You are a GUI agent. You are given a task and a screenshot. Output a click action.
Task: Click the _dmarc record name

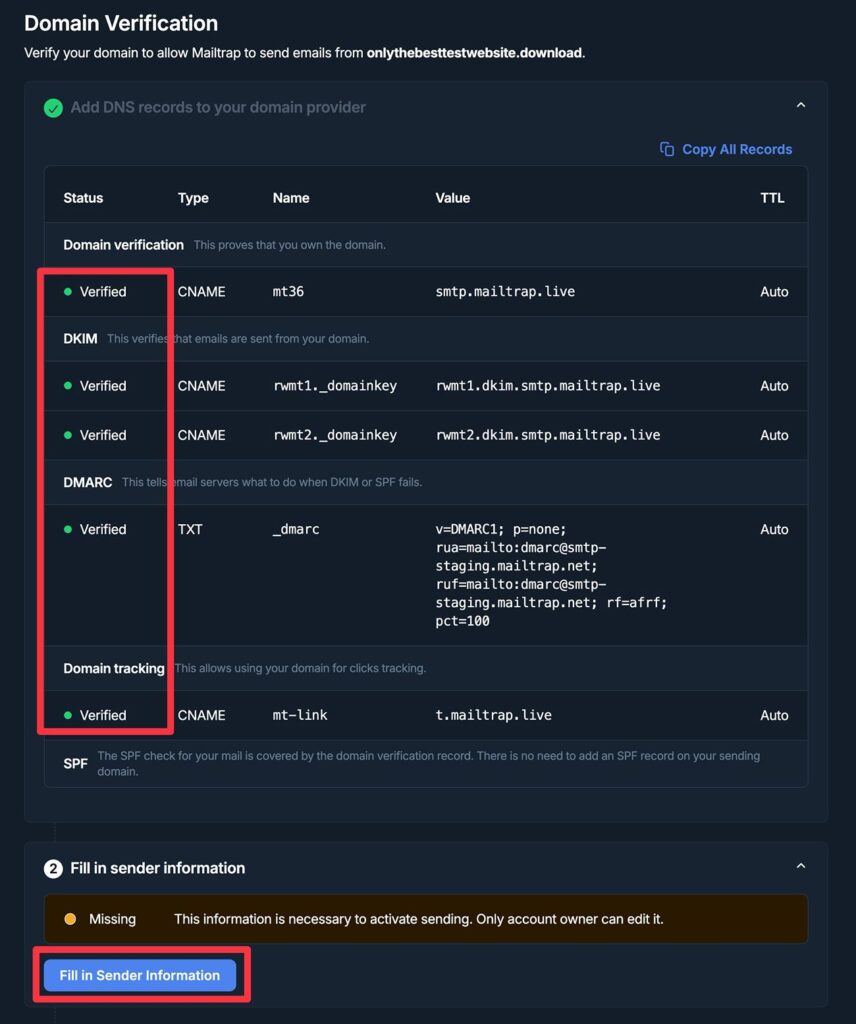click(296, 530)
